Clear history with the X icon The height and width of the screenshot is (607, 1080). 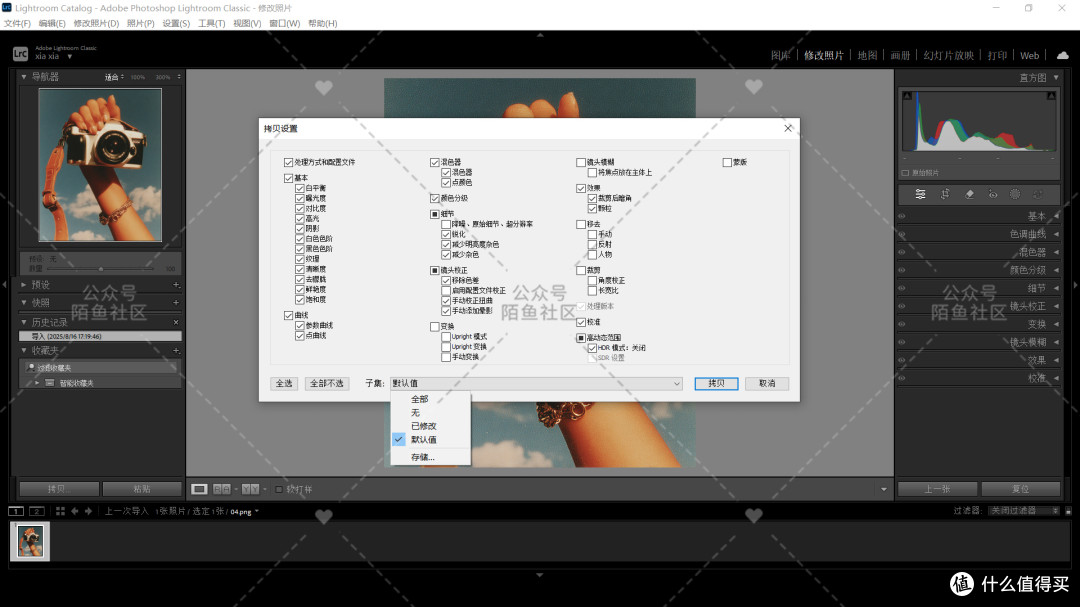(x=176, y=322)
